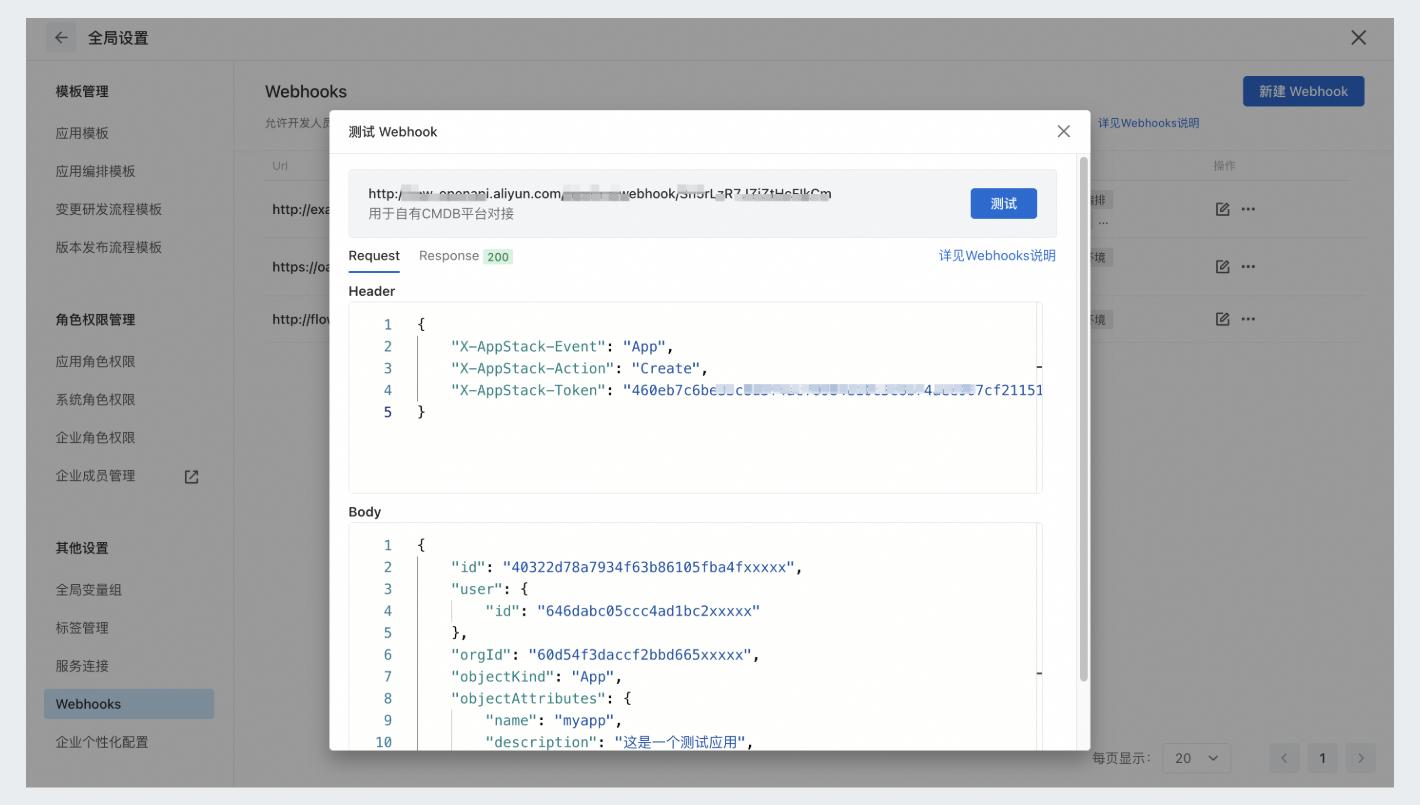Switch to the Request tab
This screenshot has height=805, width=1420.
click(x=374, y=256)
